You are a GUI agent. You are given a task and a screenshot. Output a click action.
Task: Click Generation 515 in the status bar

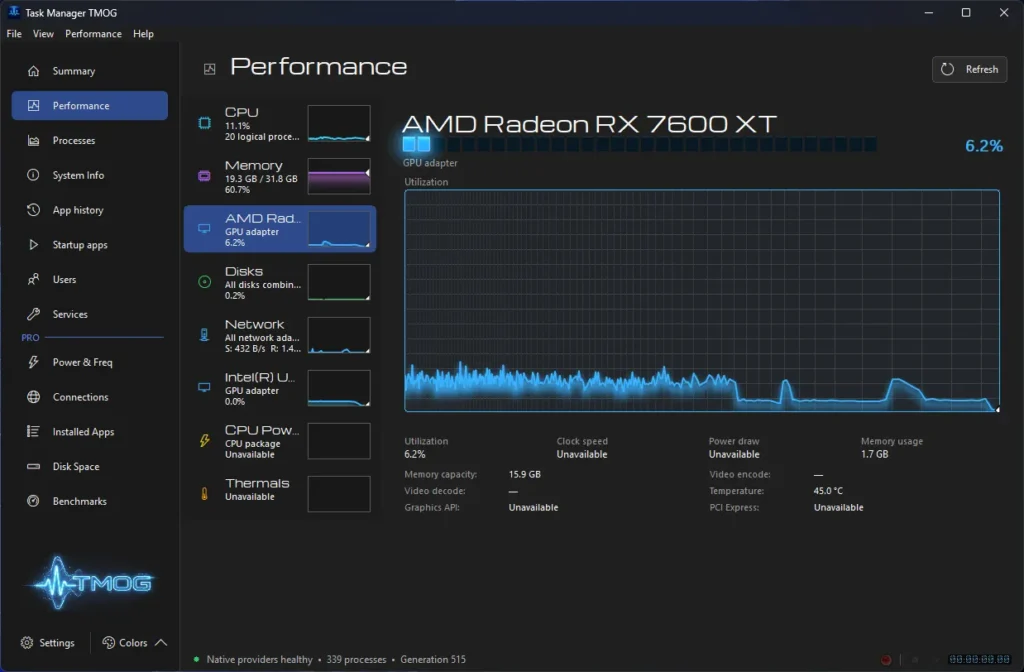433,660
